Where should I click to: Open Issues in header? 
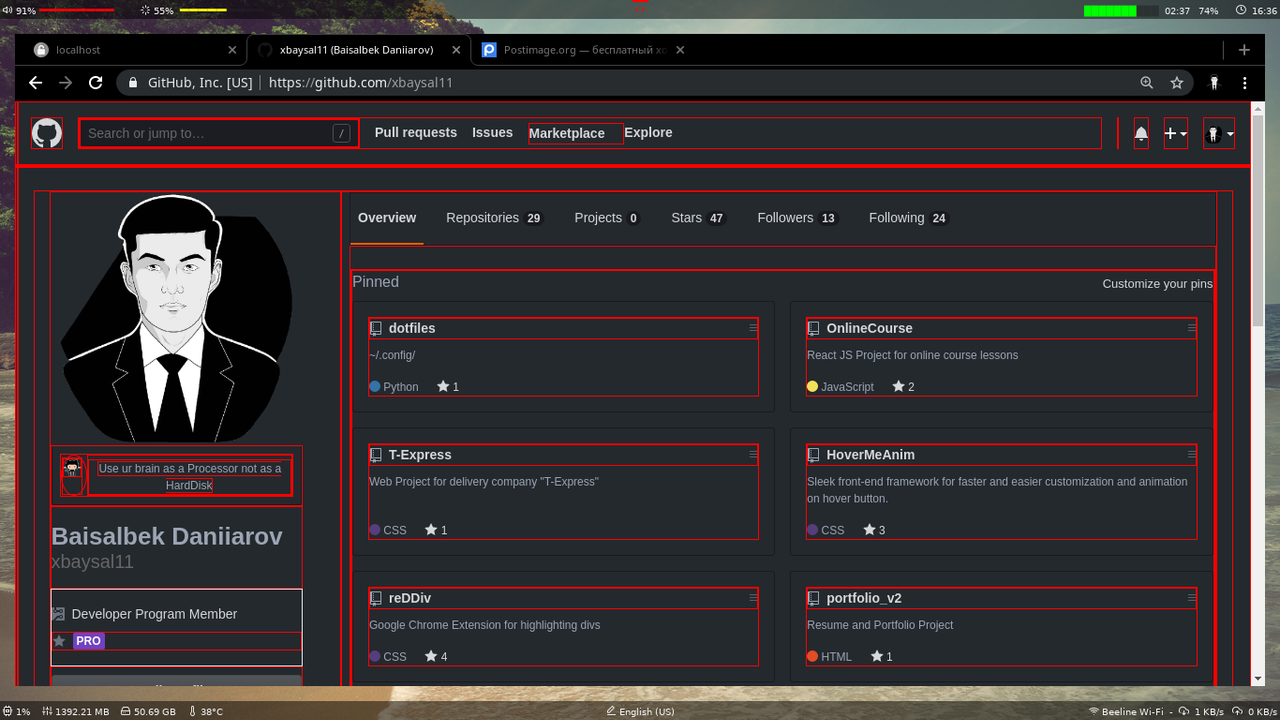[x=492, y=132]
